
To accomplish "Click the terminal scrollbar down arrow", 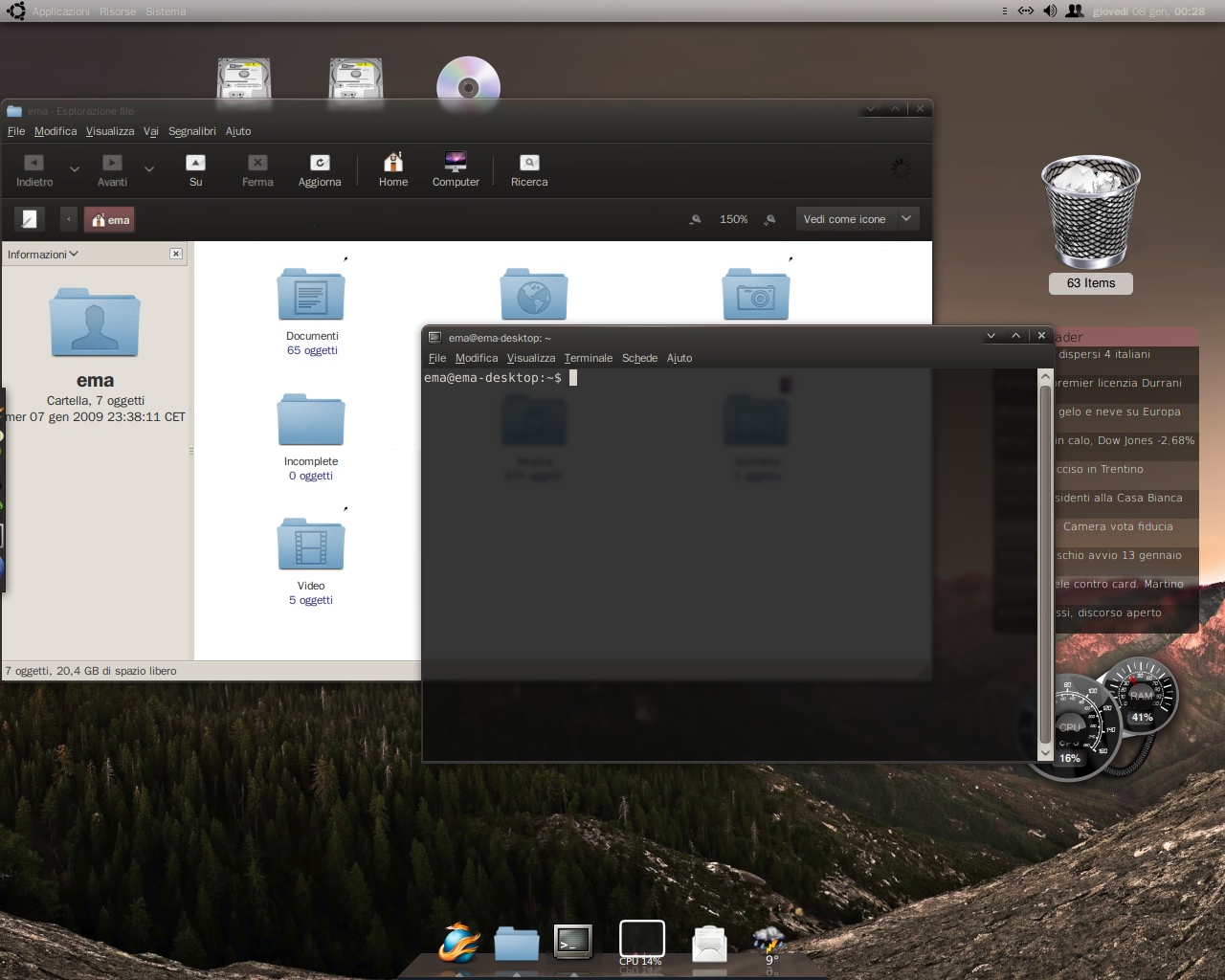I will 1045,754.
